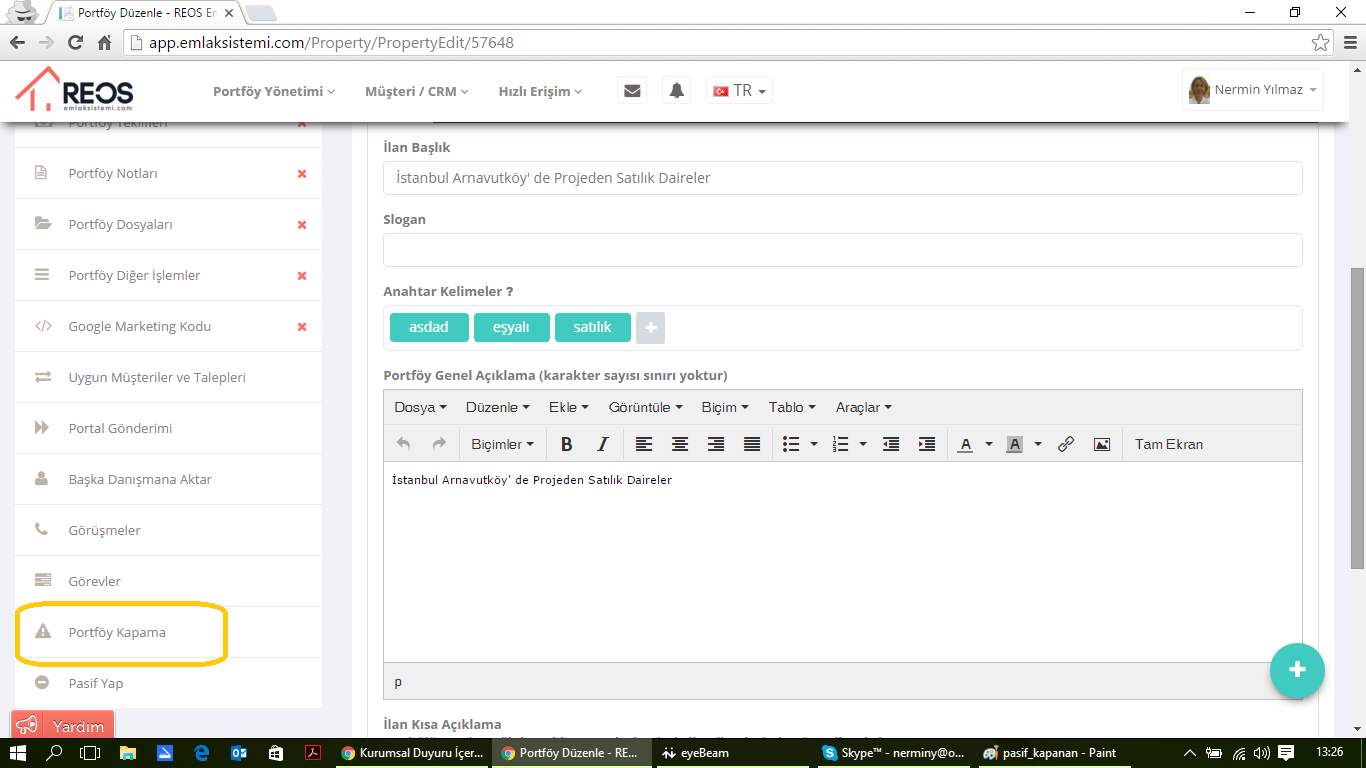Align text center in the editor

(680, 444)
